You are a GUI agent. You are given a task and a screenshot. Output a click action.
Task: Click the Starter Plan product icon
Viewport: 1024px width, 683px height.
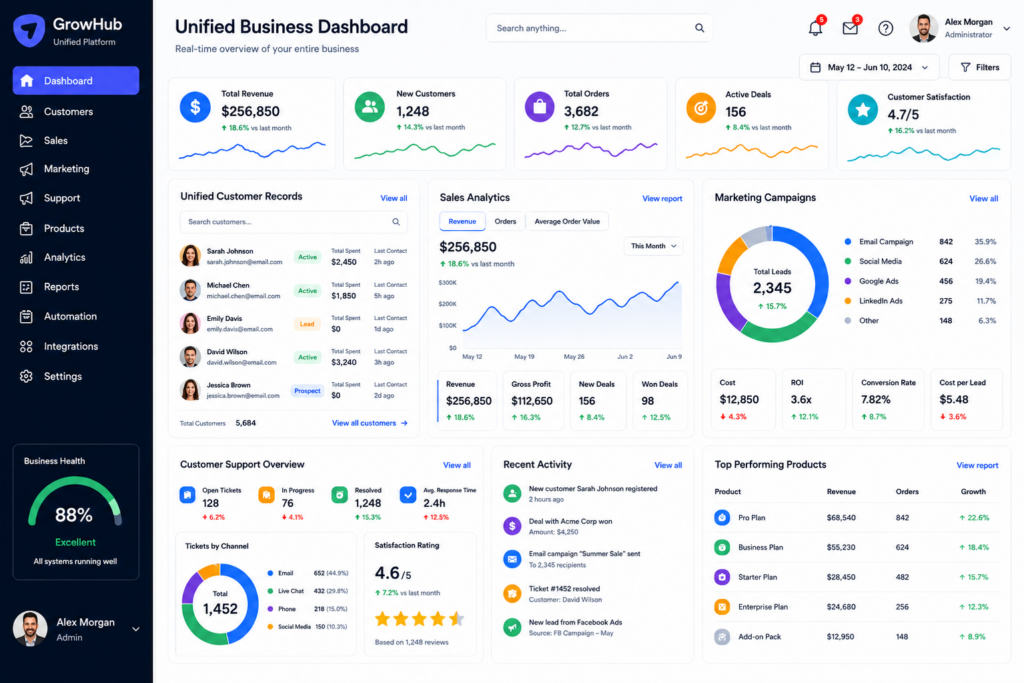pos(722,577)
